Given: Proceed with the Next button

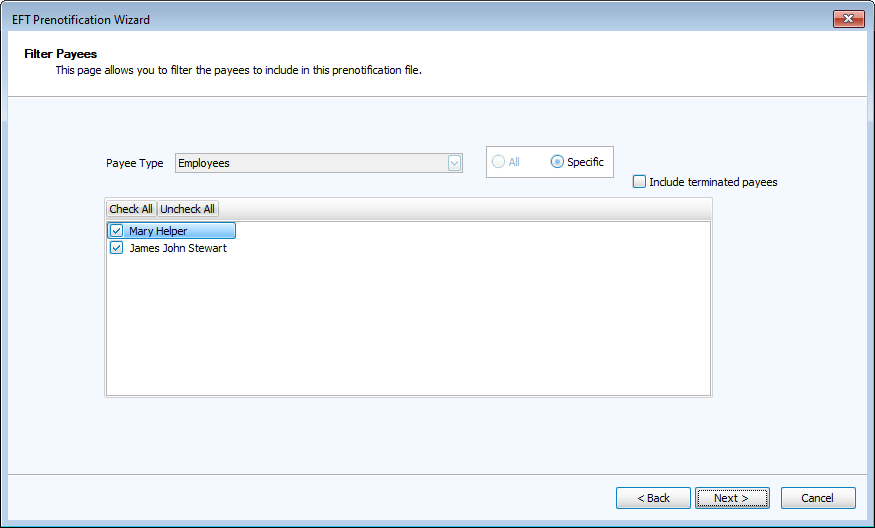Looking at the screenshot, I should (732, 498).
